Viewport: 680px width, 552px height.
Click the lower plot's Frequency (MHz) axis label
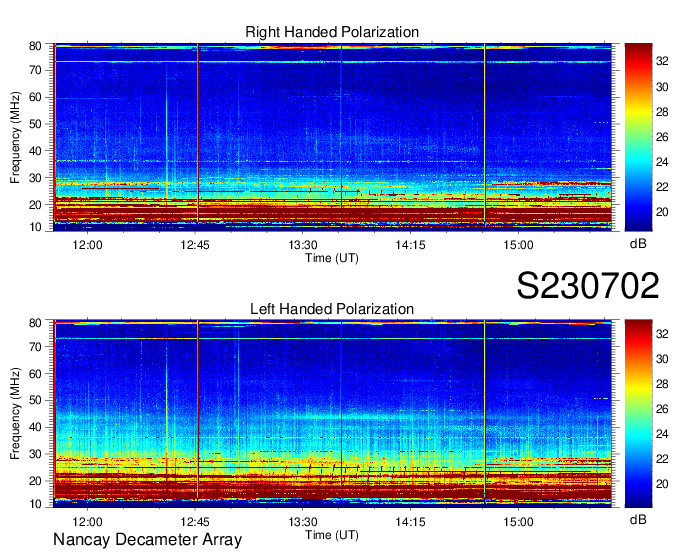coord(15,414)
